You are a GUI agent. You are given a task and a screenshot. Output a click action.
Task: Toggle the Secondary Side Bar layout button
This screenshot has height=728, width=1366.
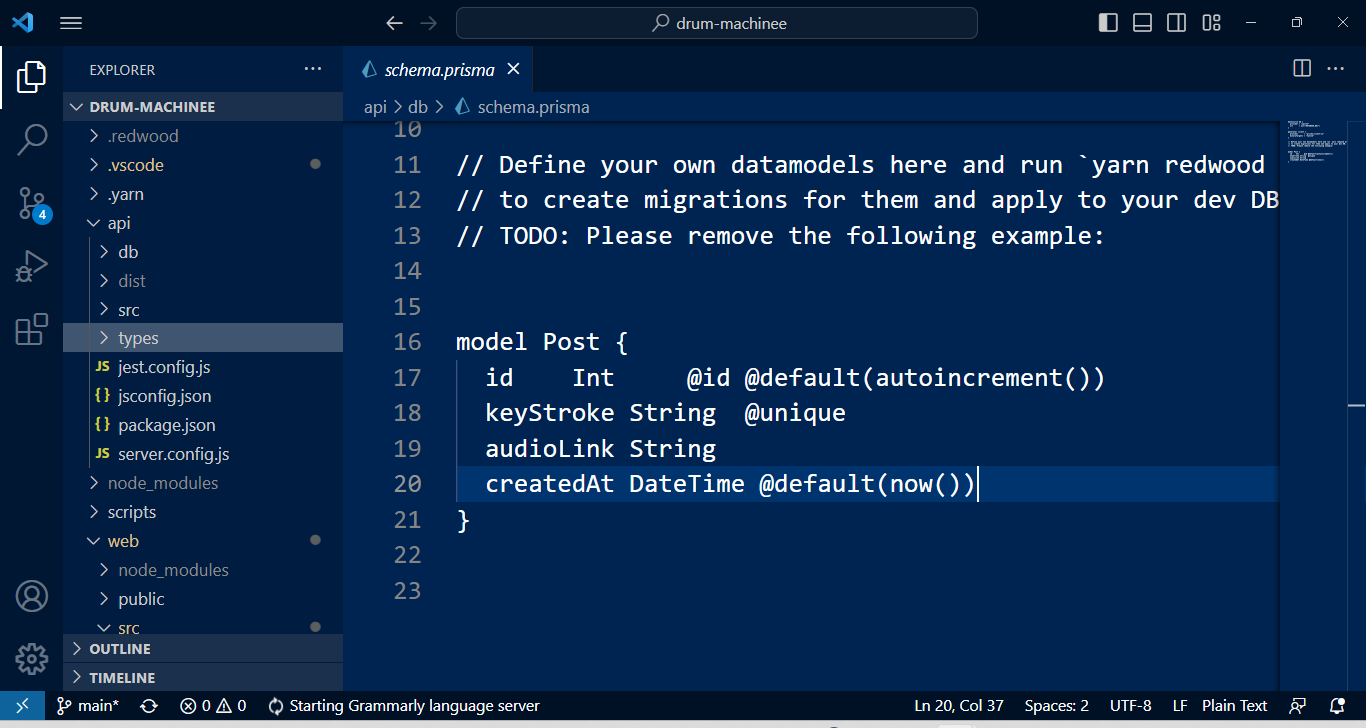pyautogui.click(x=1176, y=22)
